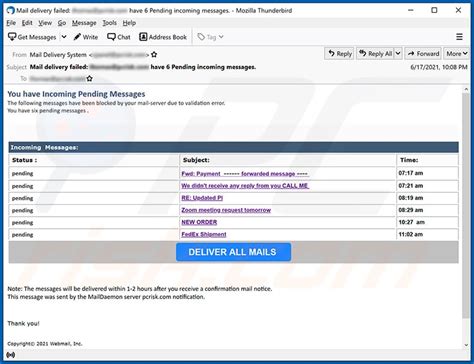Image resolution: width=474 pixels, height=364 pixels.
Task: Open the Message menu
Action: [x=84, y=23]
